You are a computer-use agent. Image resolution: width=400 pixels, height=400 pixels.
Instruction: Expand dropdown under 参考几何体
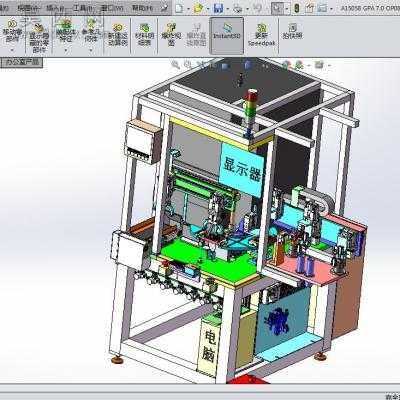tap(91, 50)
